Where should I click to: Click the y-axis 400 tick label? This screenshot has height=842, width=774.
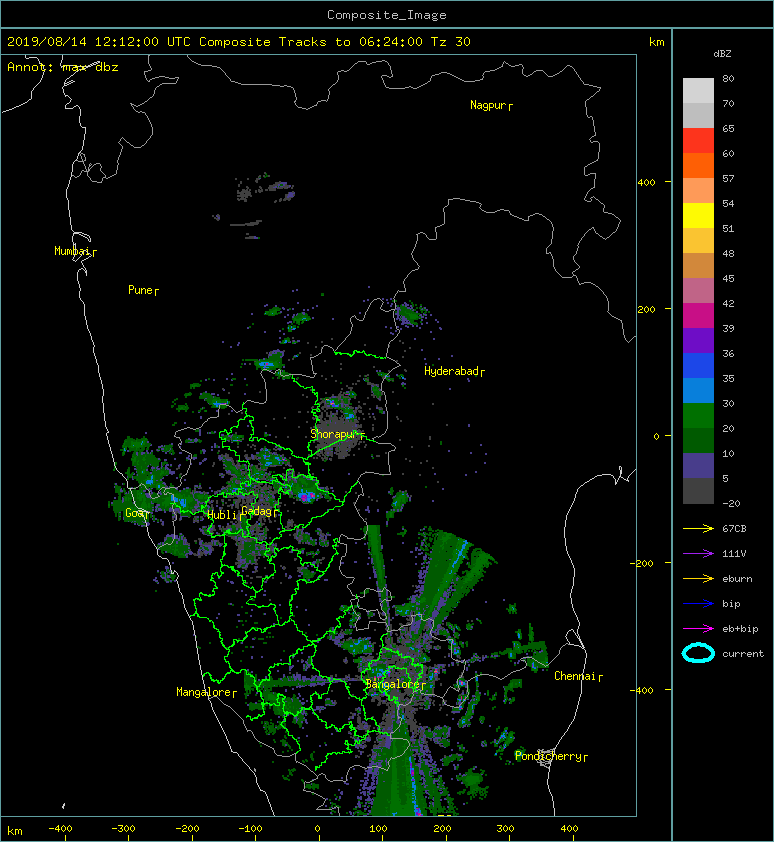point(646,183)
